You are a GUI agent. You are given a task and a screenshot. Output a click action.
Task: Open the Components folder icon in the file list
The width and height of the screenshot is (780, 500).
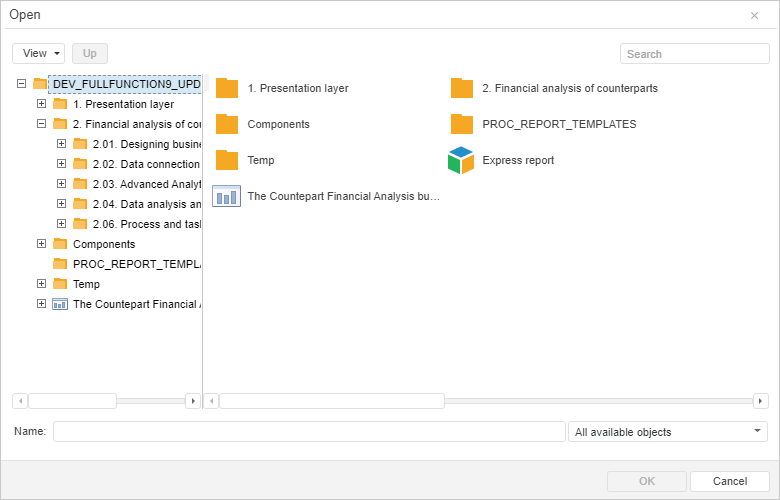227,124
